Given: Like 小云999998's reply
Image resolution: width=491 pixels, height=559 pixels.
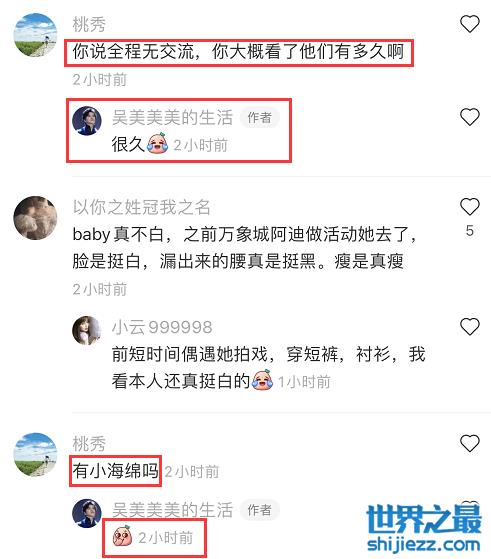Looking at the screenshot, I should (x=470, y=327).
